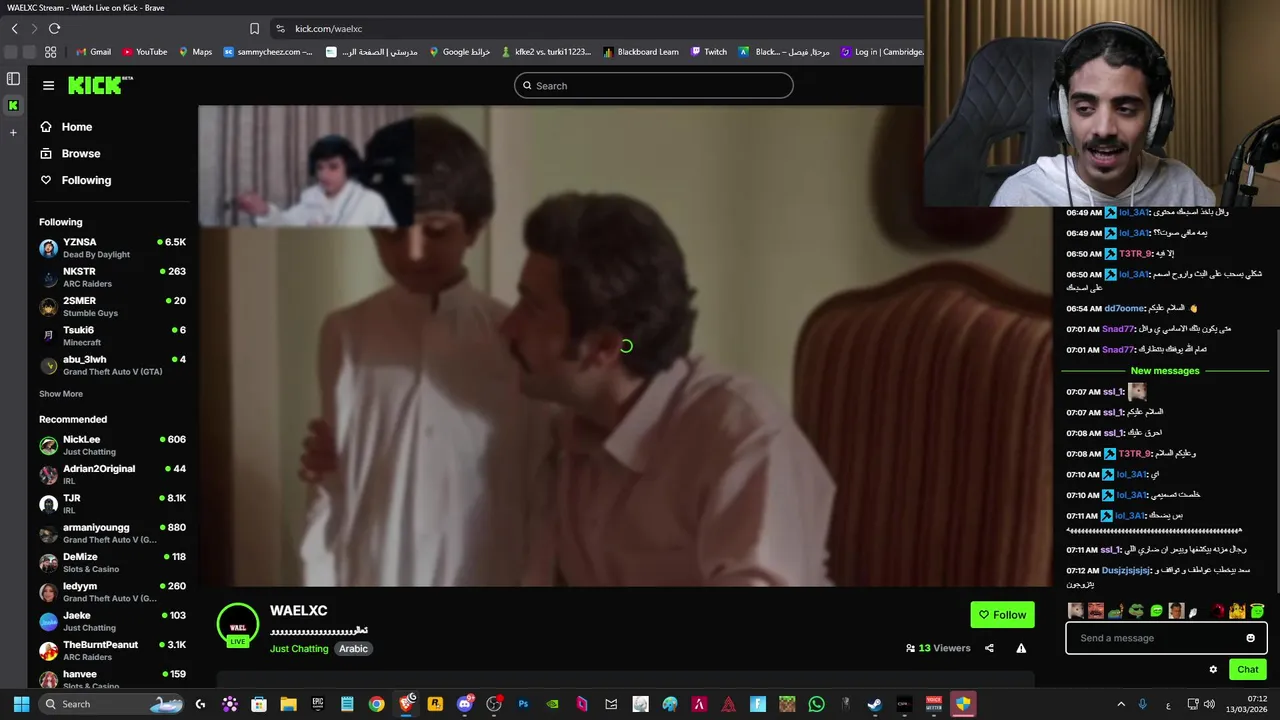Bookmark this page icon
Viewport: 1280px width, 720px height.
point(254,29)
